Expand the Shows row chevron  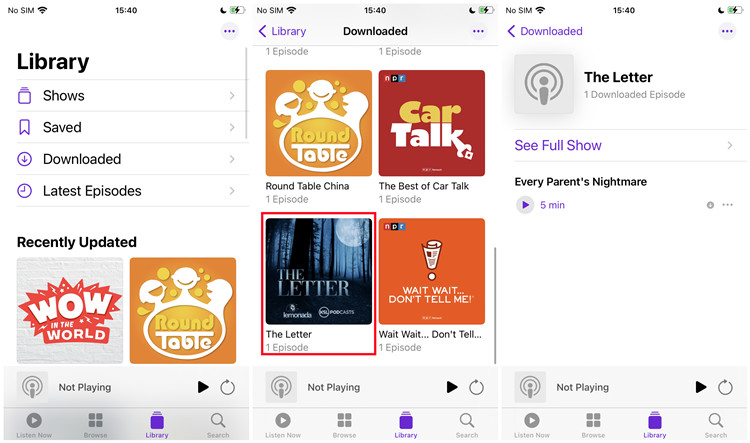click(x=232, y=96)
